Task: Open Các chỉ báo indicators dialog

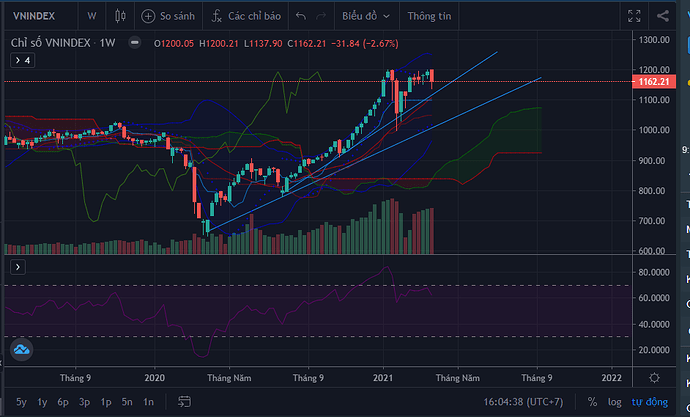Action: [245, 16]
